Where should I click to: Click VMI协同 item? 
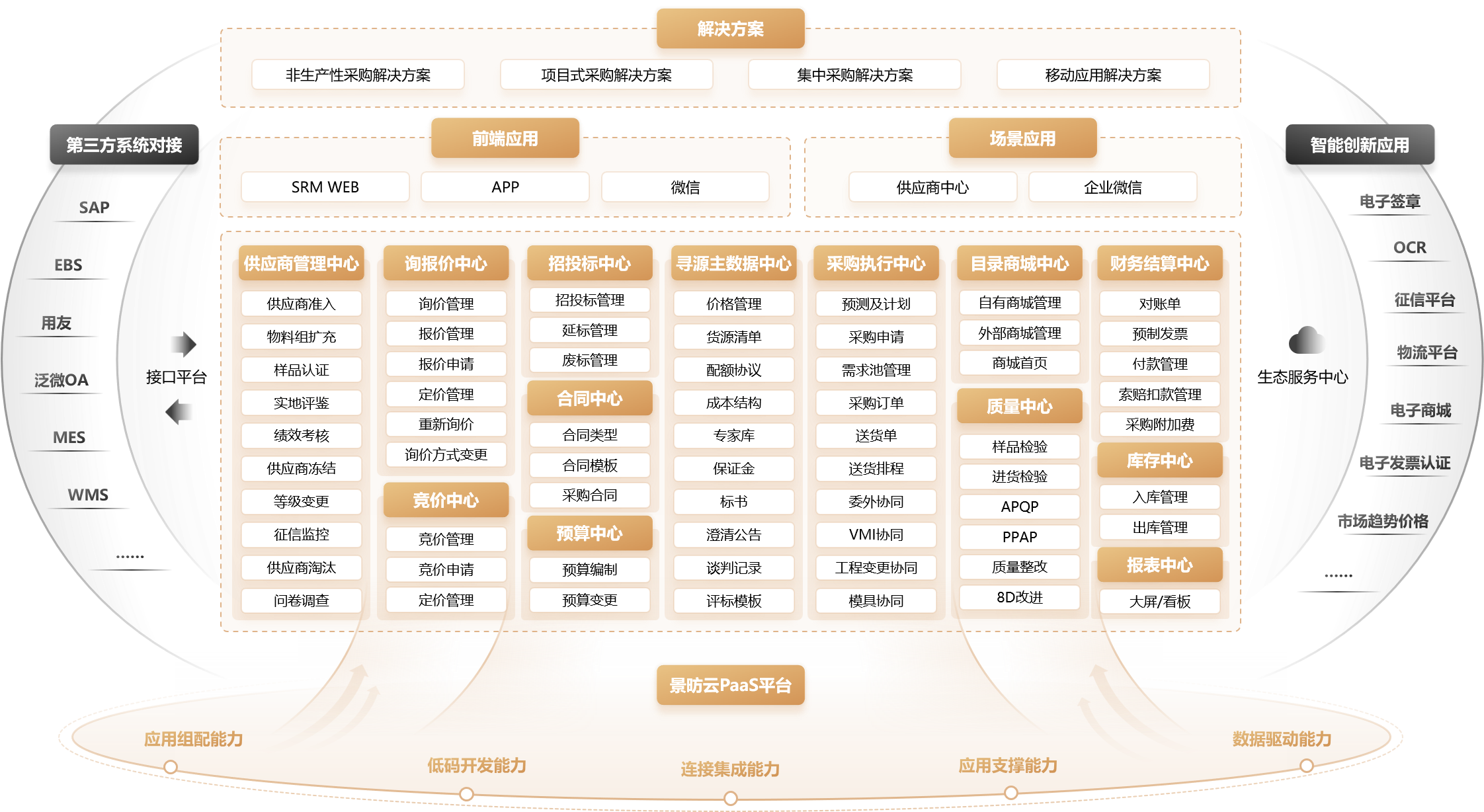click(876, 534)
